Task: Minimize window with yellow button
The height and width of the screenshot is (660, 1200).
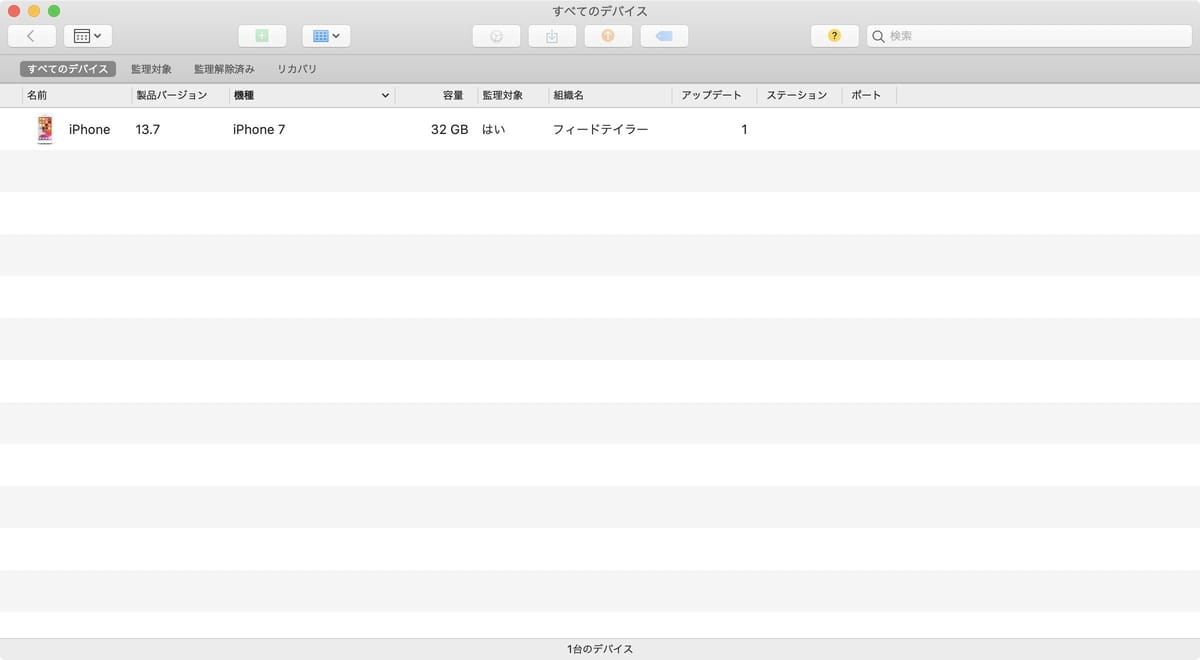Action: (34, 10)
